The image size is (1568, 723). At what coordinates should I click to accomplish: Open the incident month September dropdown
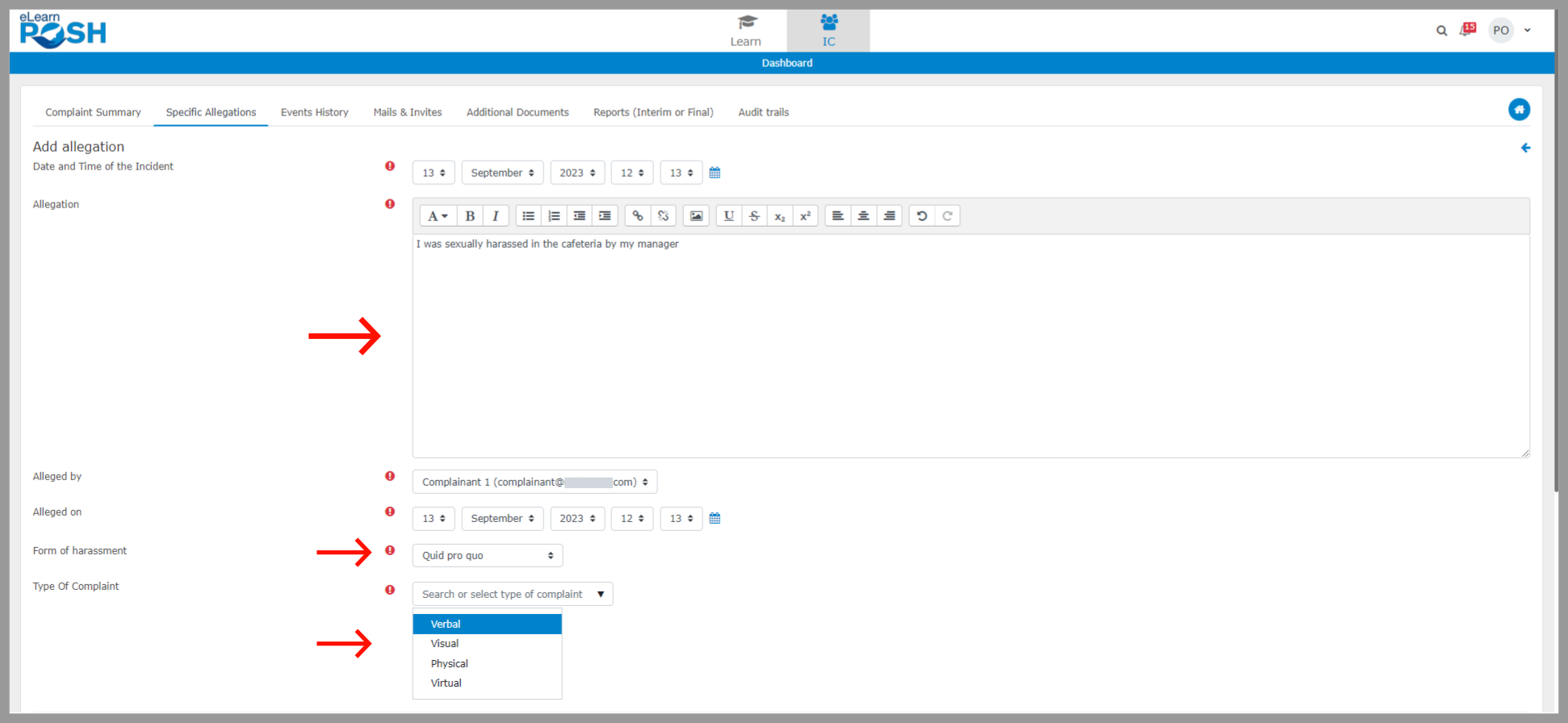pyautogui.click(x=501, y=173)
